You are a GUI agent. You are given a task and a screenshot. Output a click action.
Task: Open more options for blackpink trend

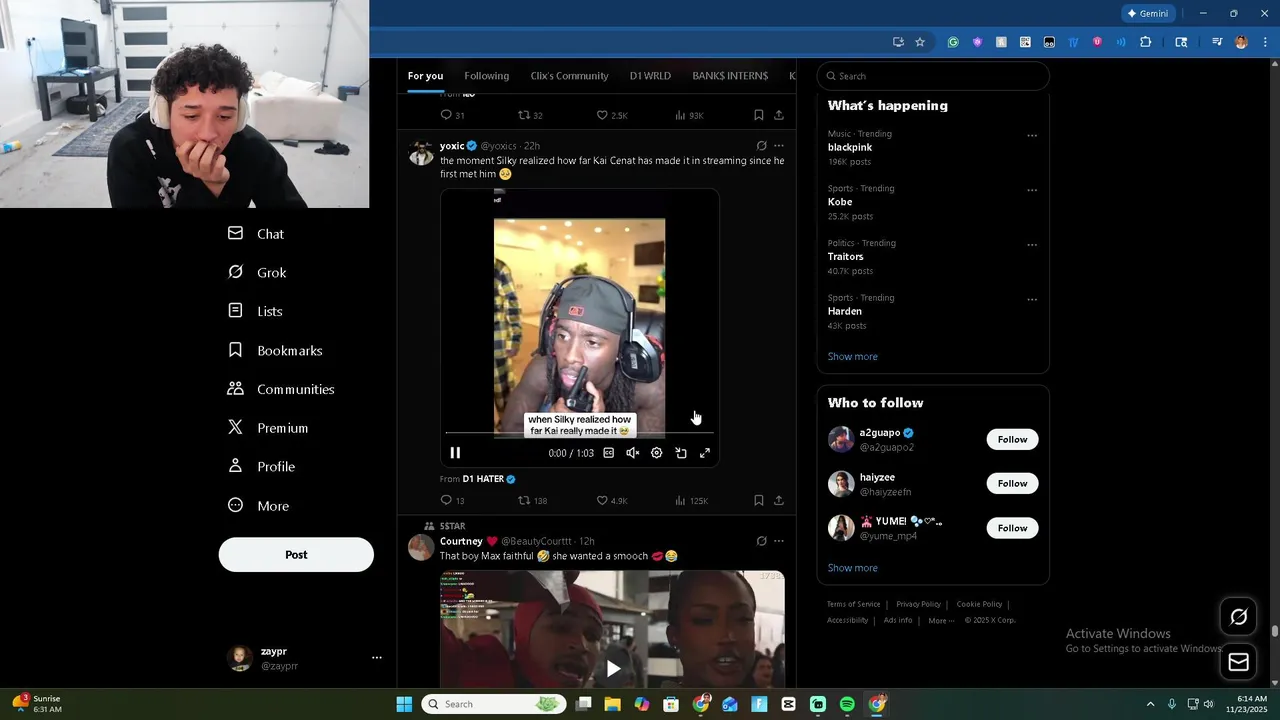[x=1032, y=136]
